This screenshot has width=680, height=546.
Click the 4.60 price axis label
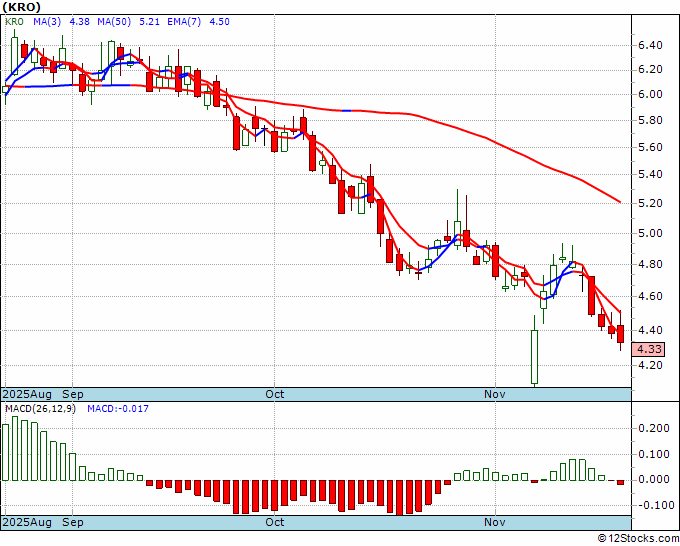[650, 297]
